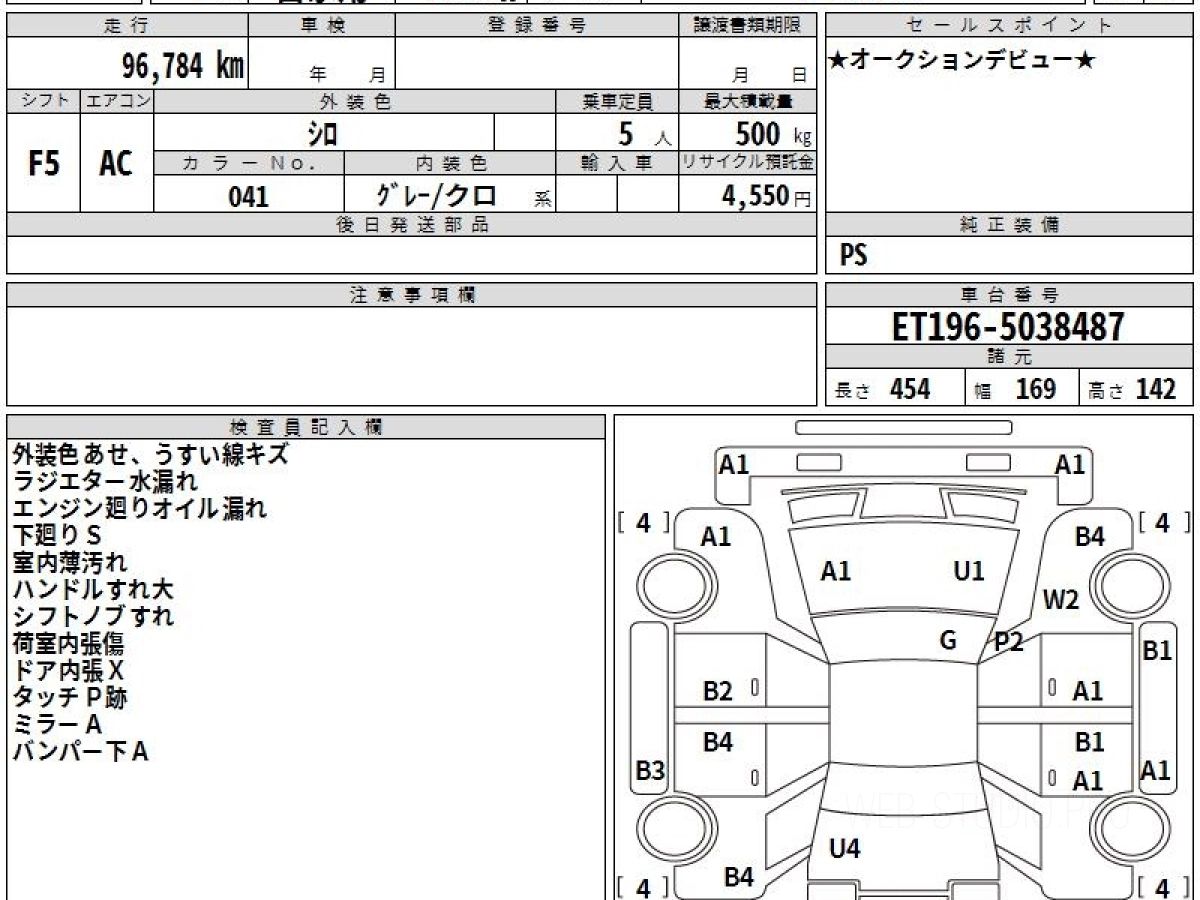Image resolution: width=1200 pixels, height=900 pixels.
Task: Select the F5 shift value
Action: click(44, 163)
